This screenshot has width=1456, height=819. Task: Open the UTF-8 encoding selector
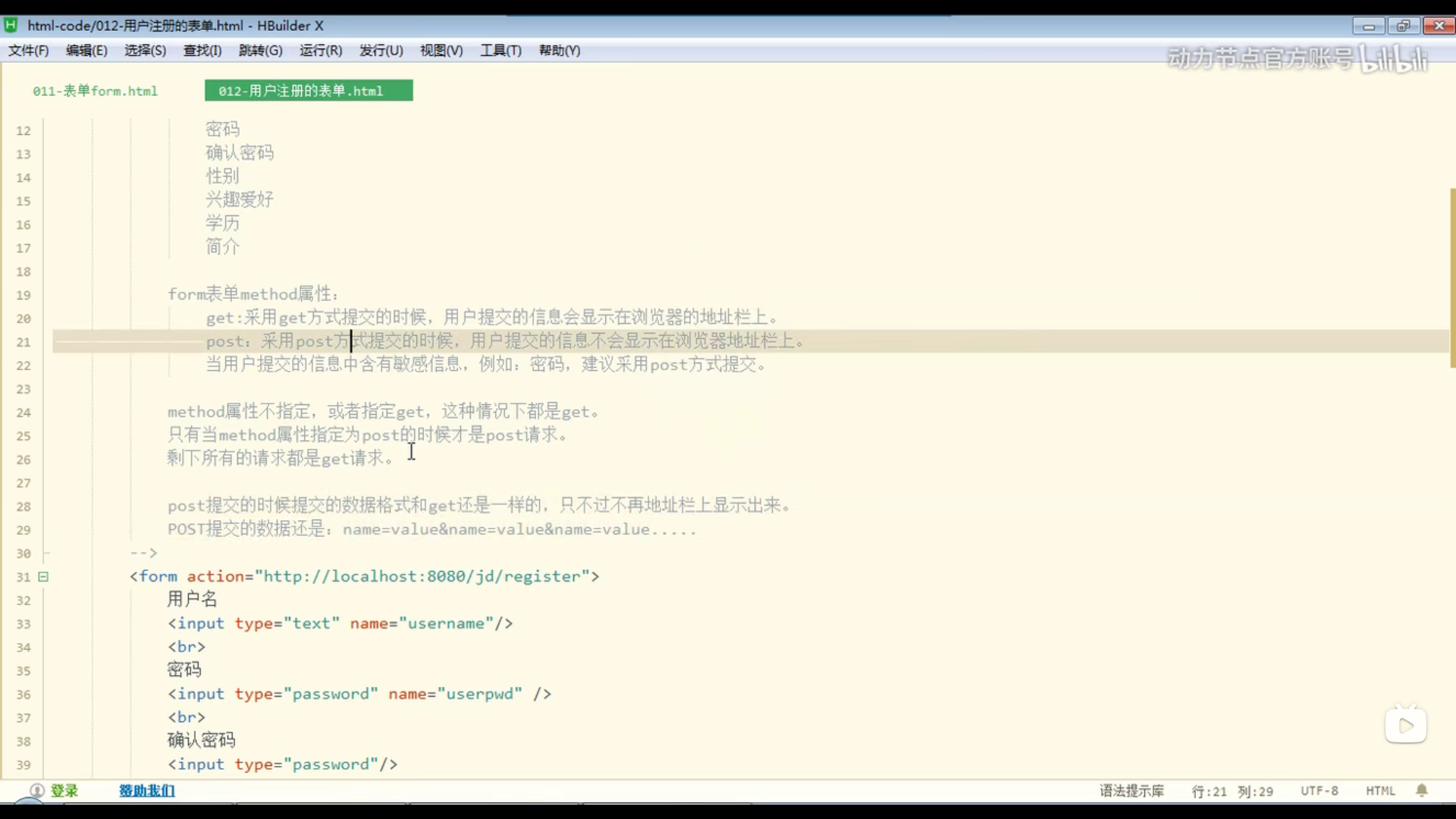click(x=1319, y=791)
